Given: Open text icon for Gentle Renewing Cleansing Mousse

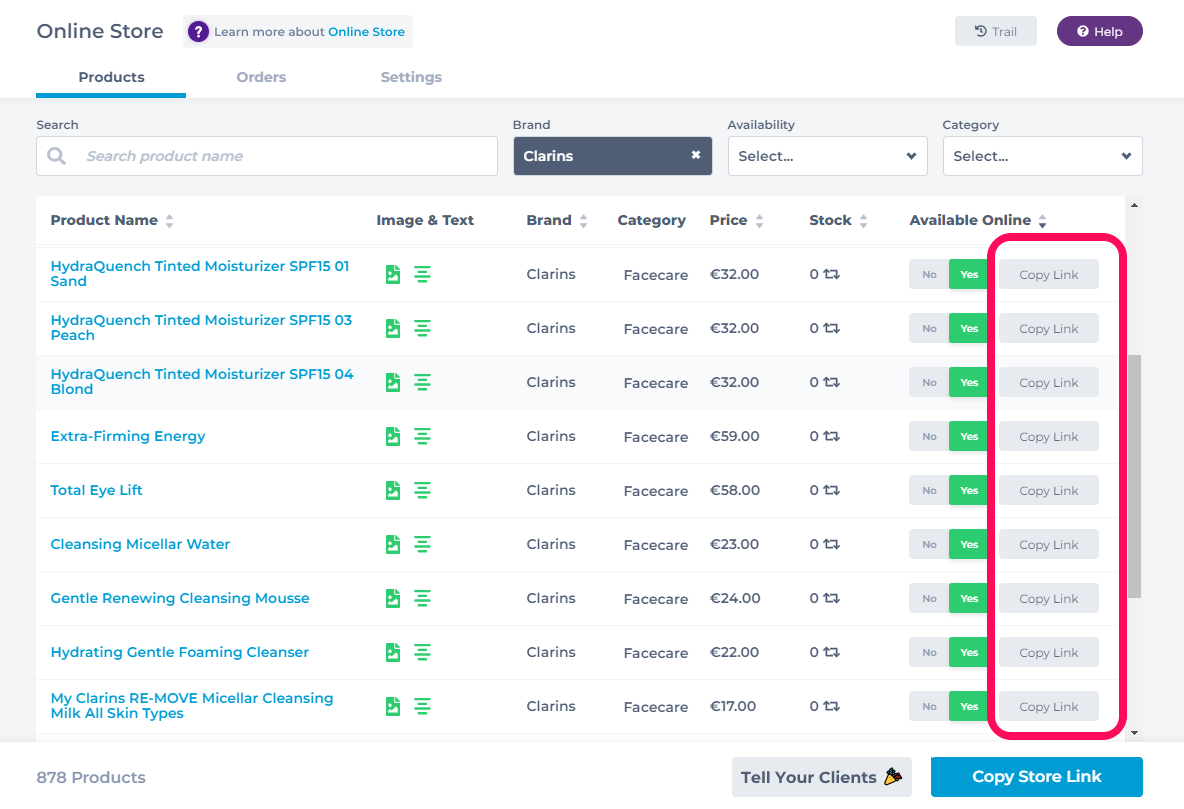Looking at the screenshot, I should [422, 598].
